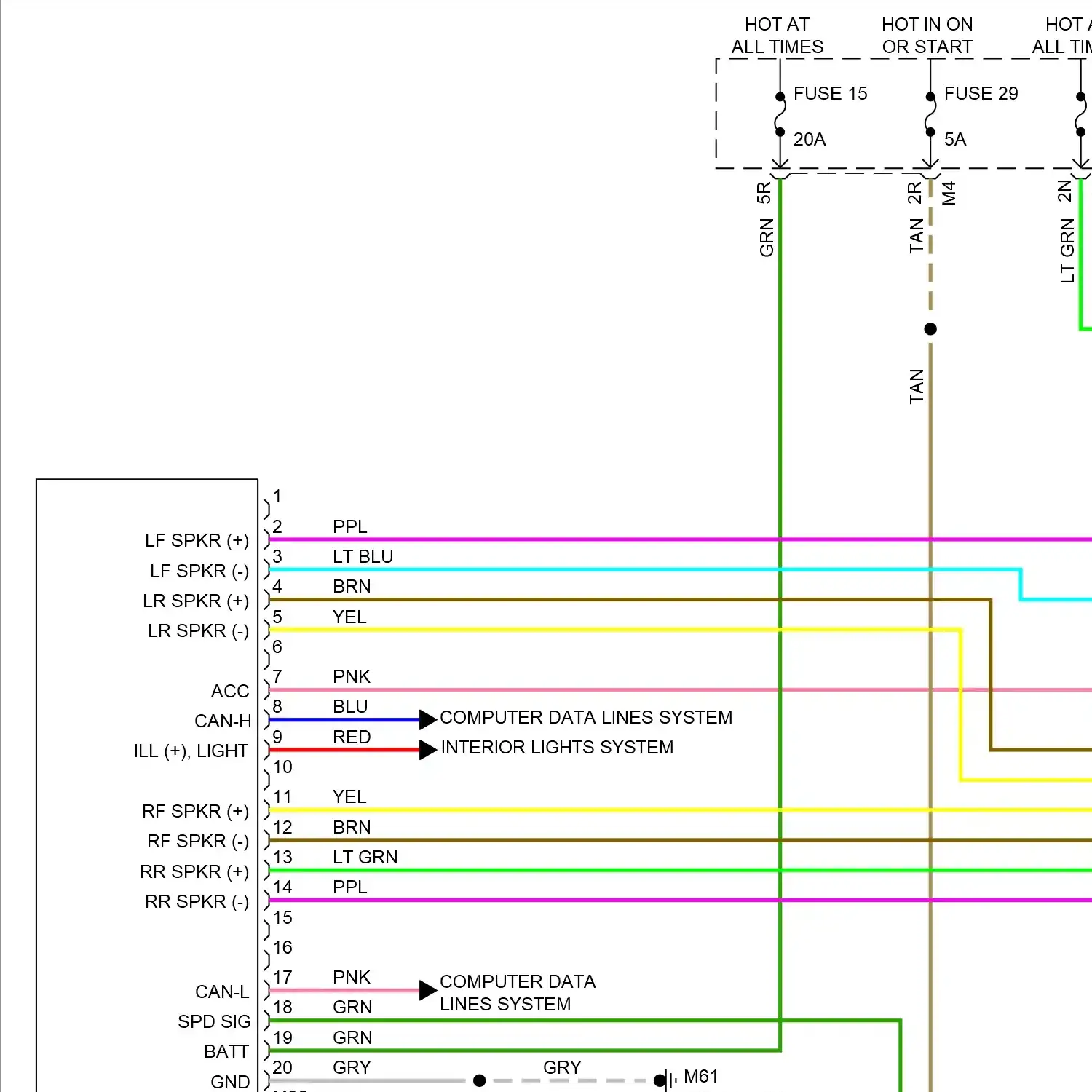This screenshot has height=1092, width=1092.
Task: Toggle the connector pin 8 CAN-H terminal
Action: [266, 719]
